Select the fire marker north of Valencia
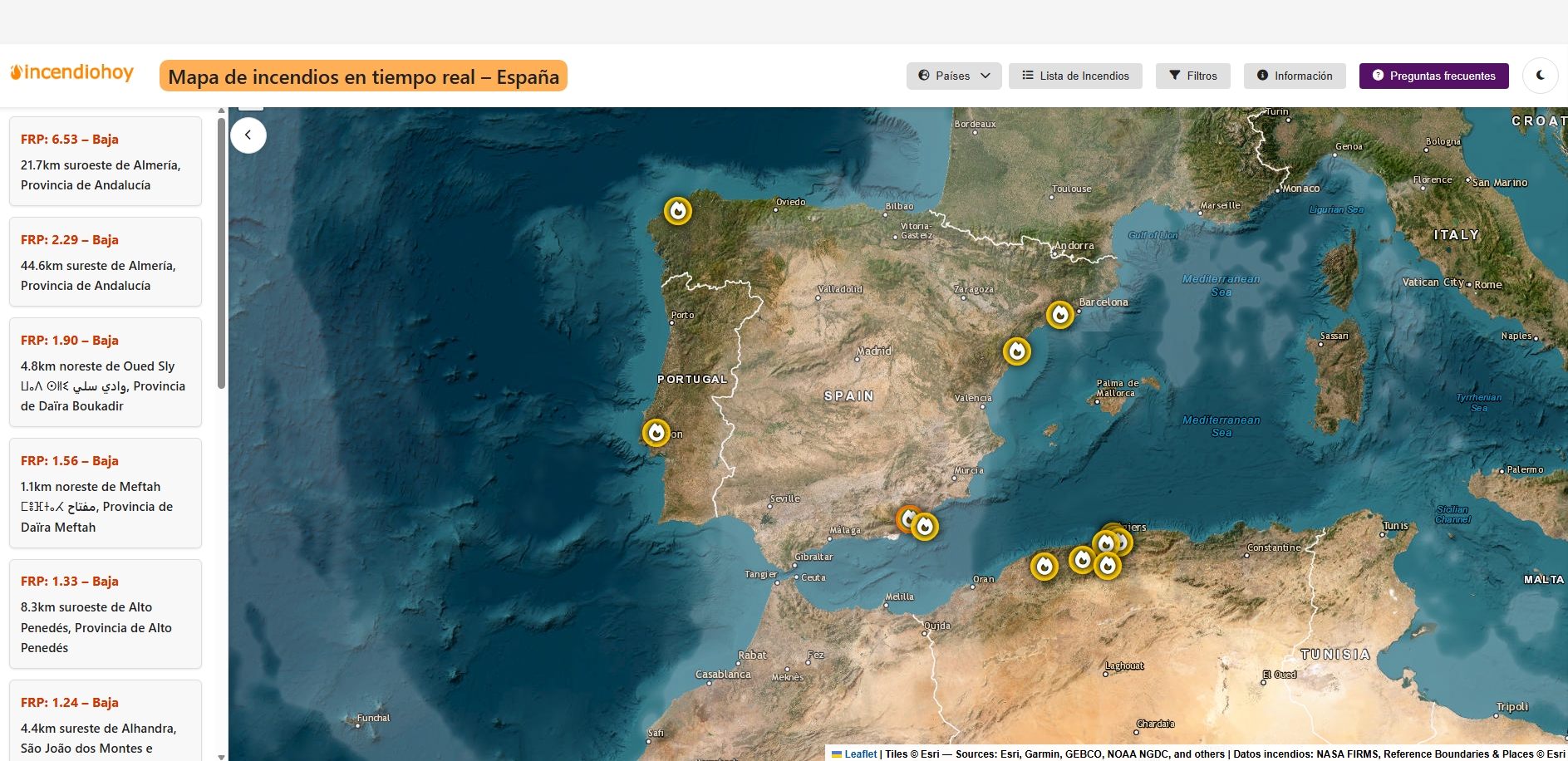Image resolution: width=1568 pixels, height=761 pixels. pos(1016,351)
